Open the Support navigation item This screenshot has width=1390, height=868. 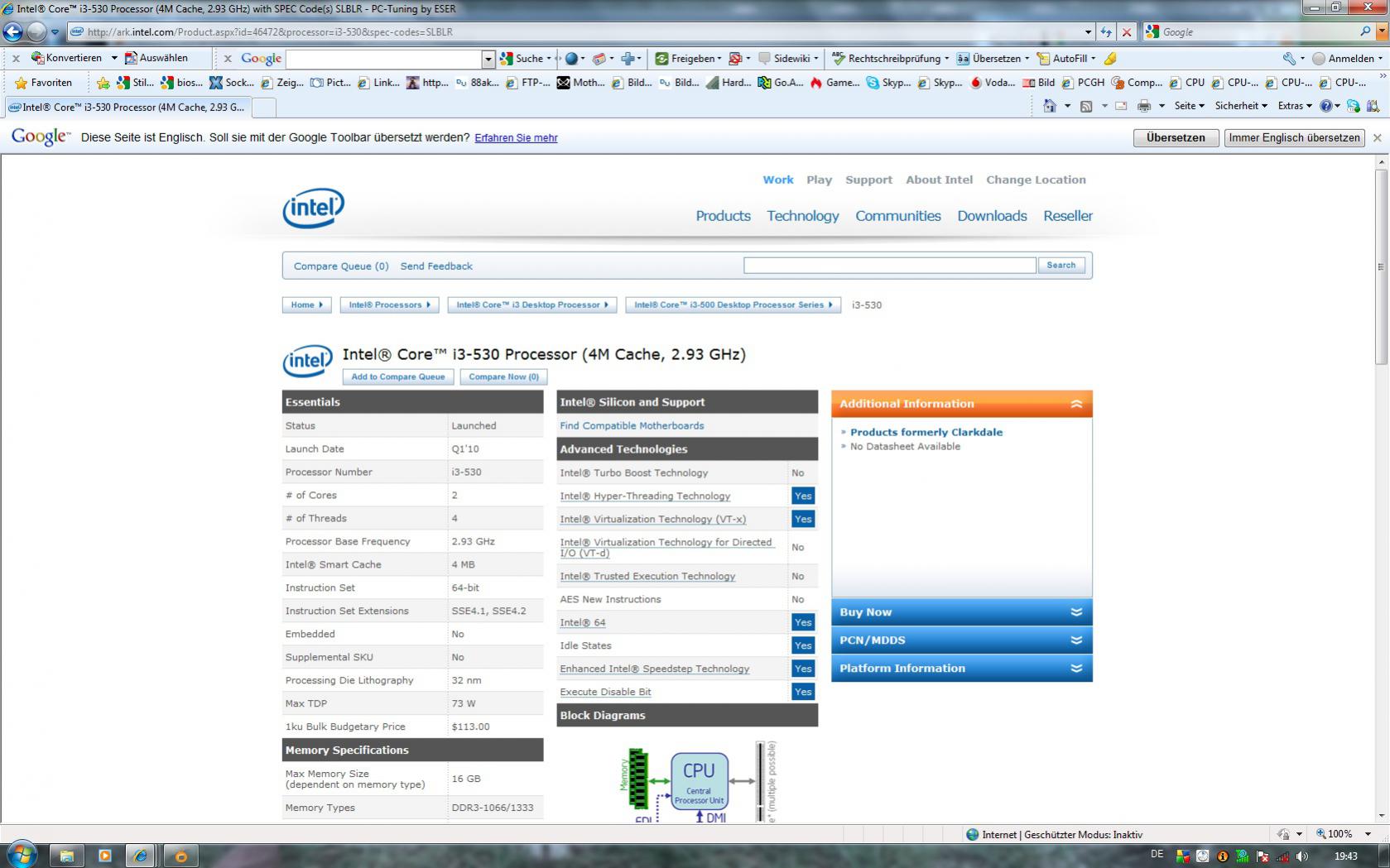tap(868, 180)
